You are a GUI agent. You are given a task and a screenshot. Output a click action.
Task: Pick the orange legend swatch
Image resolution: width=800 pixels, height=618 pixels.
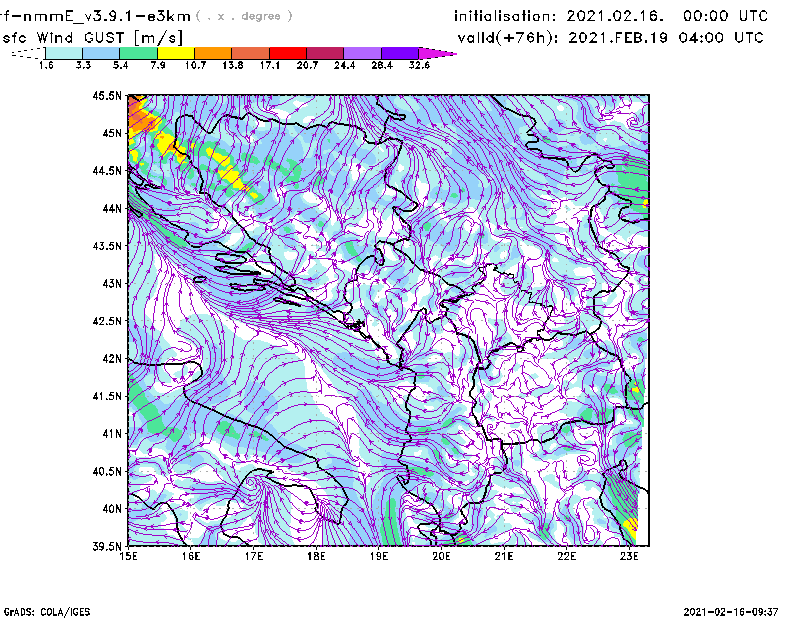213,53
